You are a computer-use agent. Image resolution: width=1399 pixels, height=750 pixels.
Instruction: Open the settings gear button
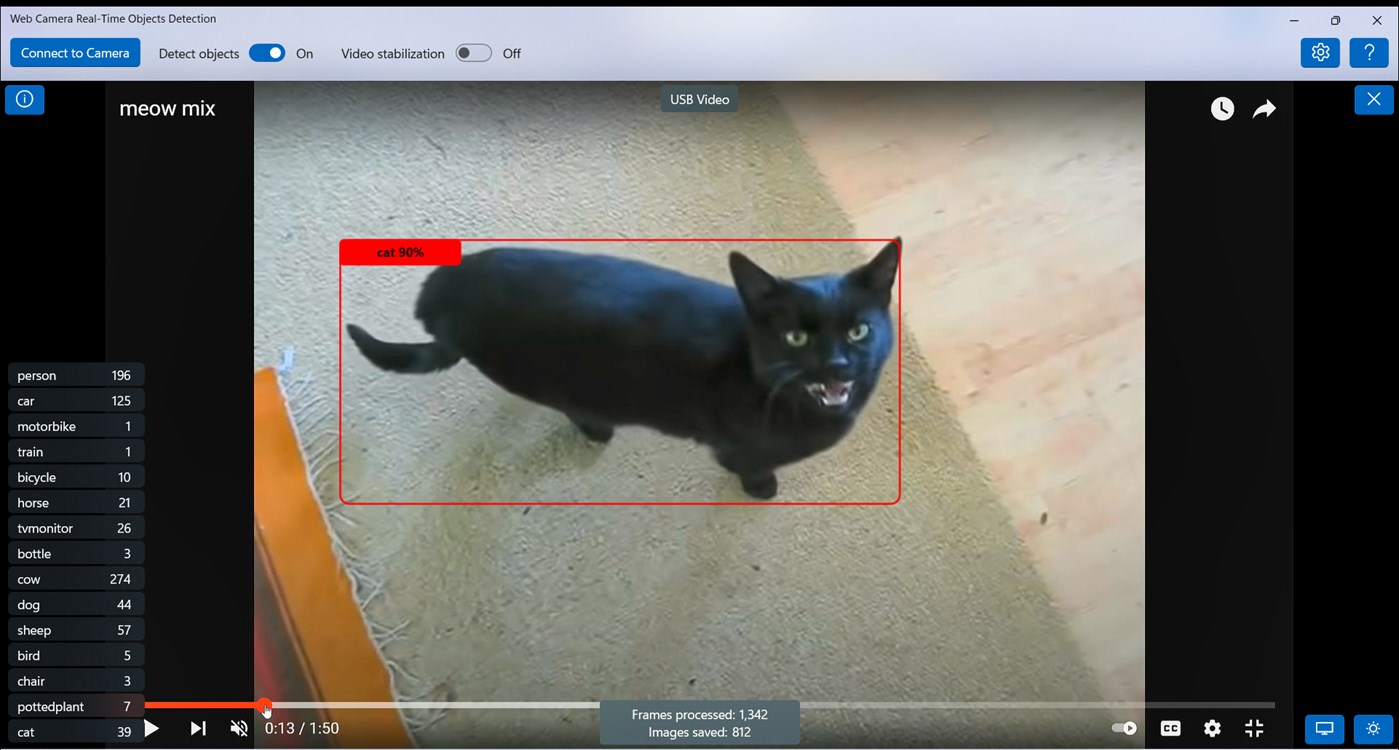pyautogui.click(x=1320, y=53)
